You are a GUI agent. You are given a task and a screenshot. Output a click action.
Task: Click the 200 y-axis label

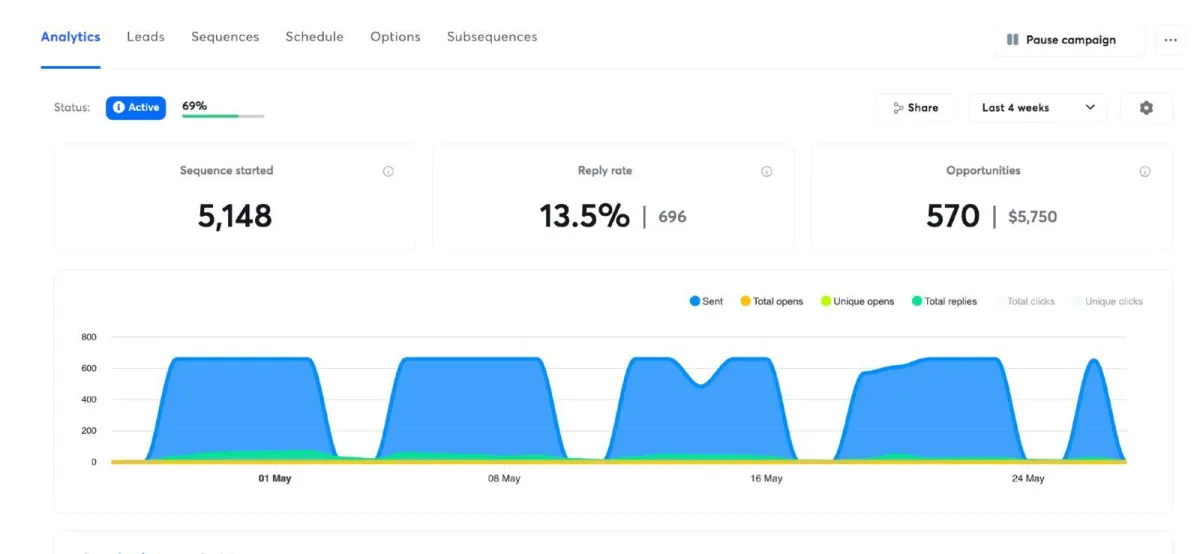(89, 431)
